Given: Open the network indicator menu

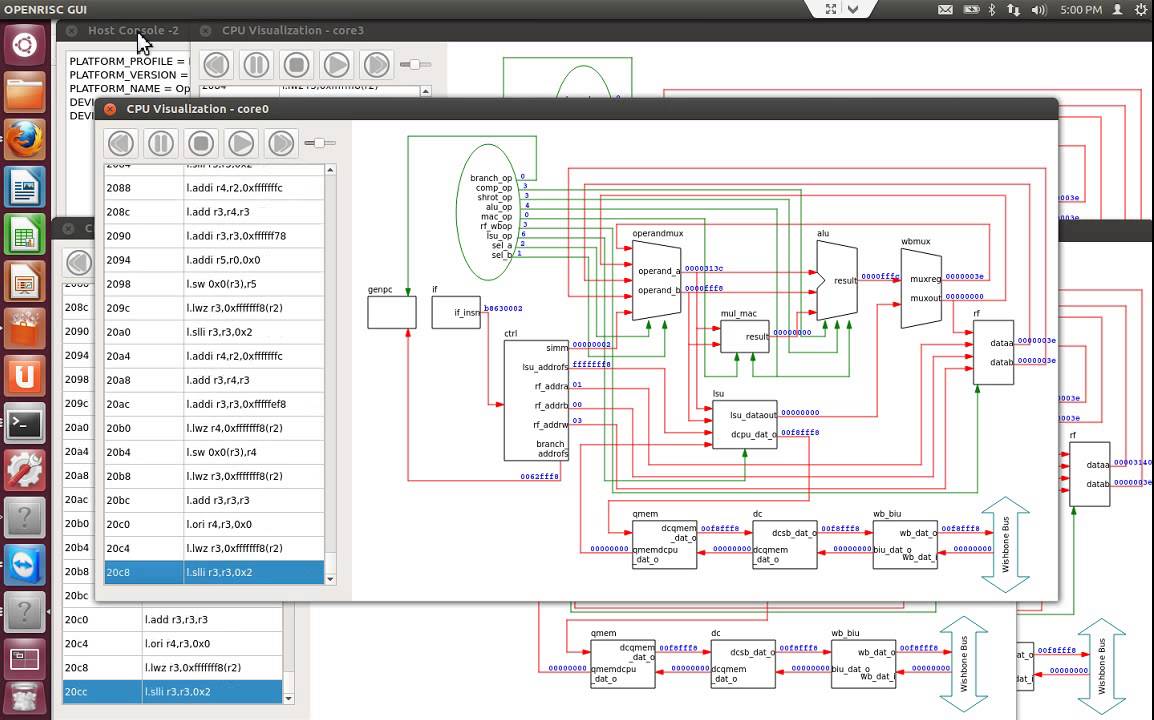Looking at the screenshot, I should point(1013,10).
